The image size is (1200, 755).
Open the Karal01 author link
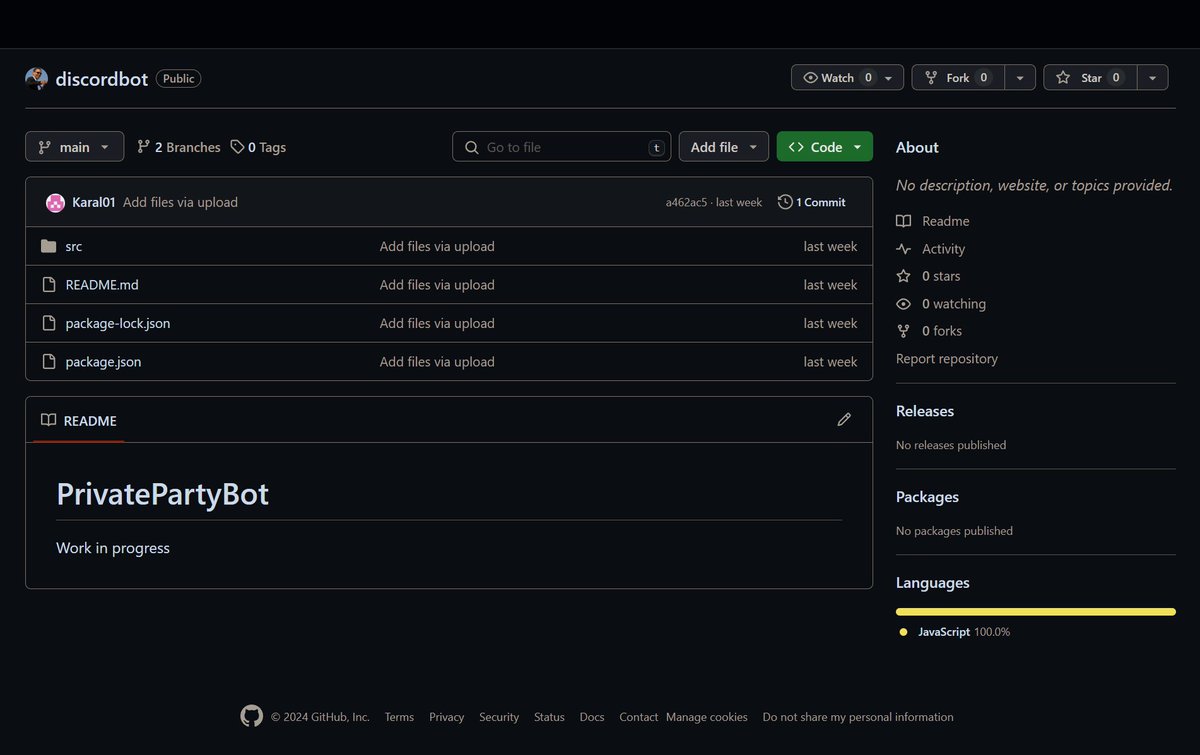[94, 202]
